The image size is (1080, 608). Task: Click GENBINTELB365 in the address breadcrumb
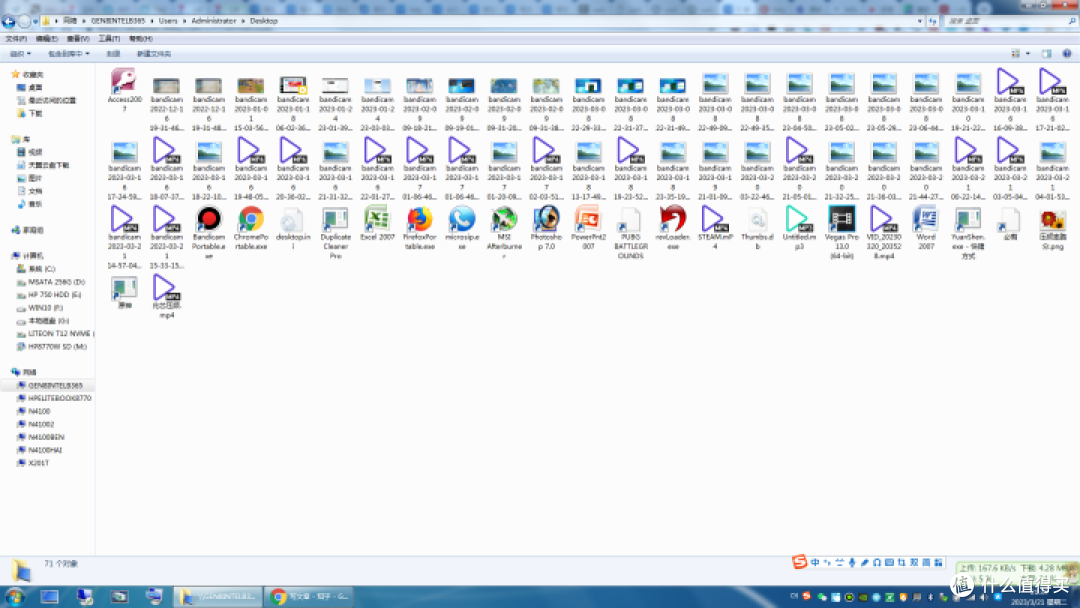tap(118, 21)
